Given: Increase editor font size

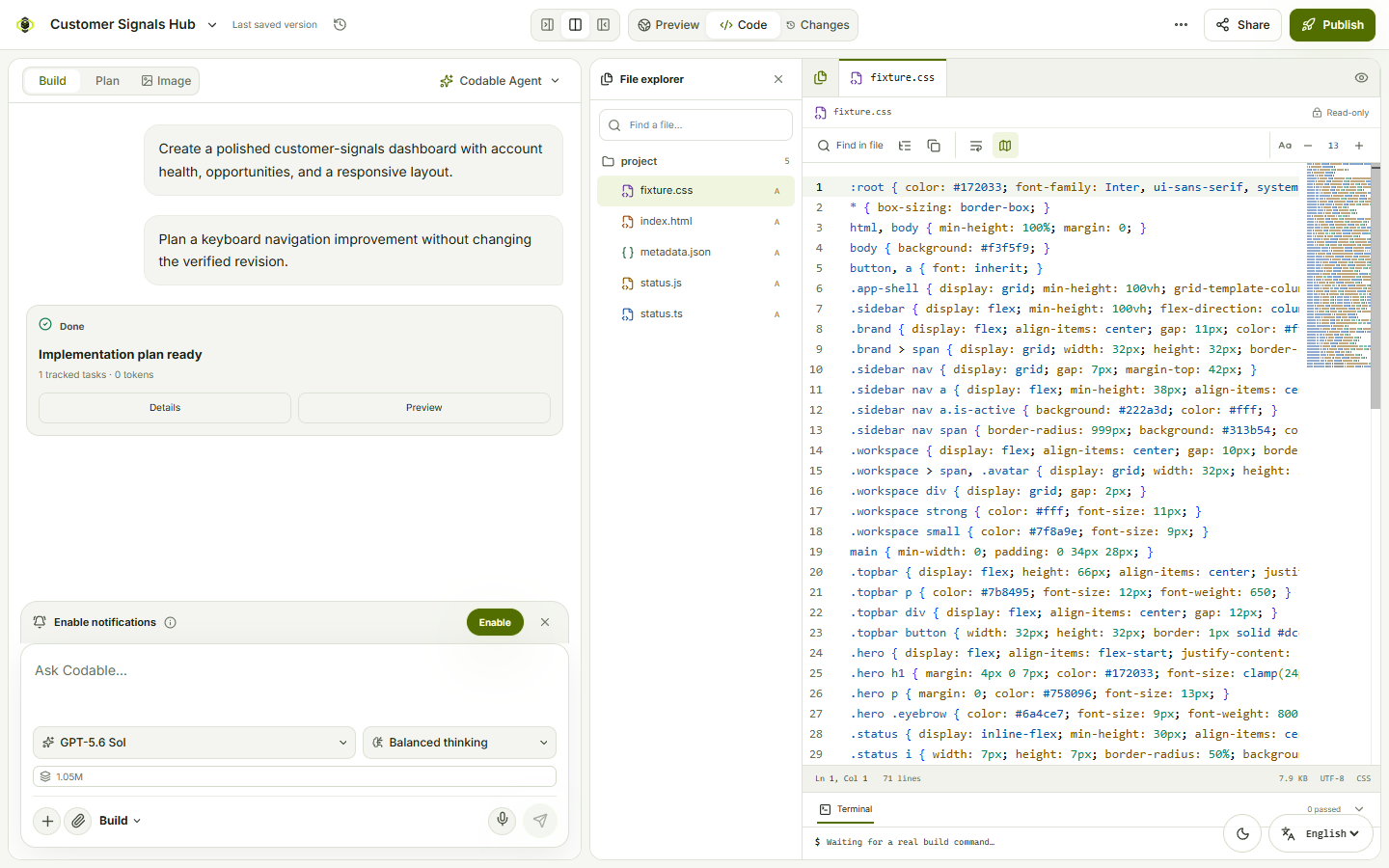Looking at the screenshot, I should 1359,146.
